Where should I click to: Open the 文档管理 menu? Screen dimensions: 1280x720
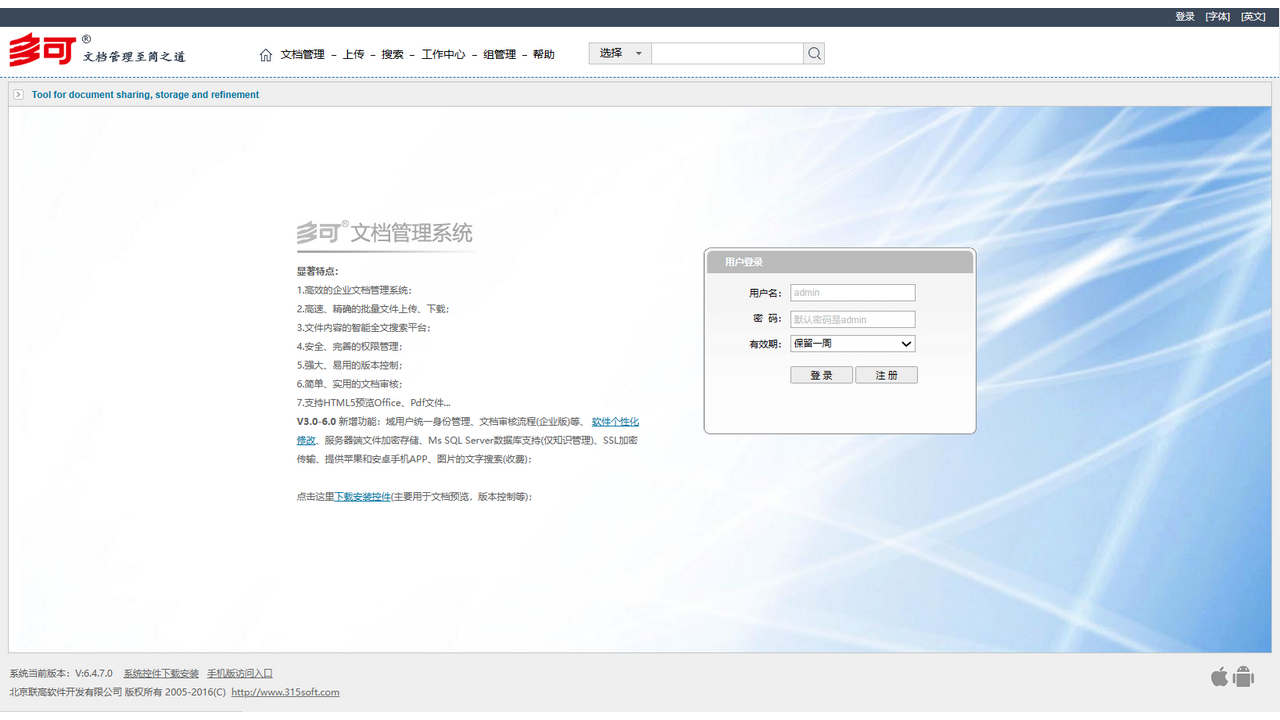click(x=302, y=55)
